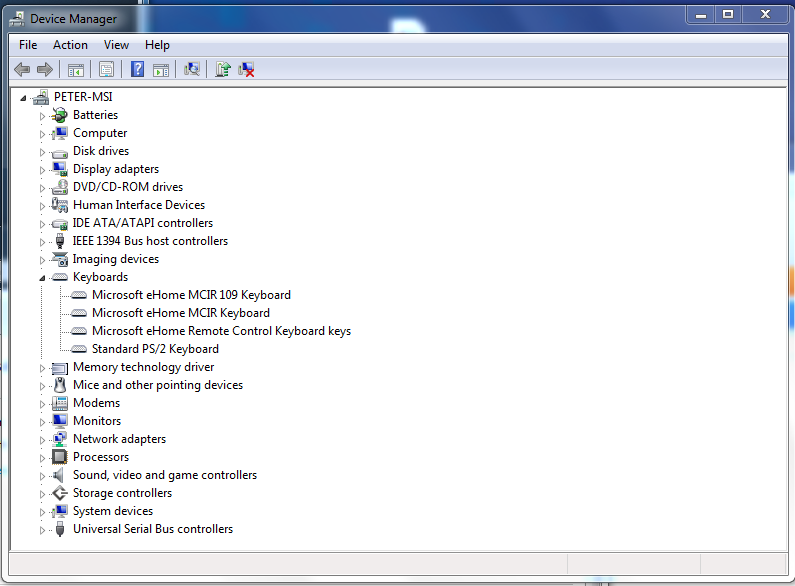This screenshot has width=795, height=586.
Task: Click the Back arrow in the toolbar
Action: (x=22, y=69)
